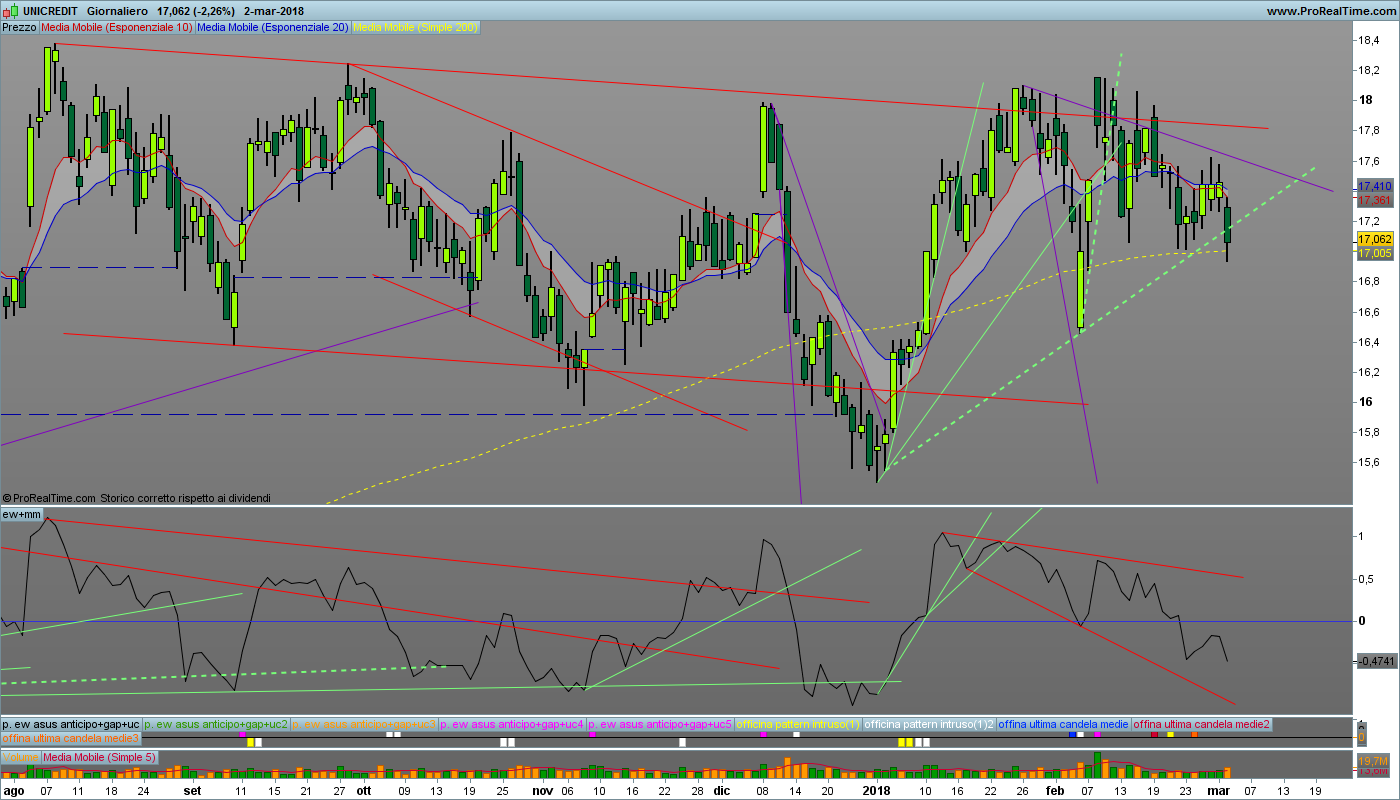Click the ott month marker on time axis
The image size is (1400, 800).
pos(364,790)
